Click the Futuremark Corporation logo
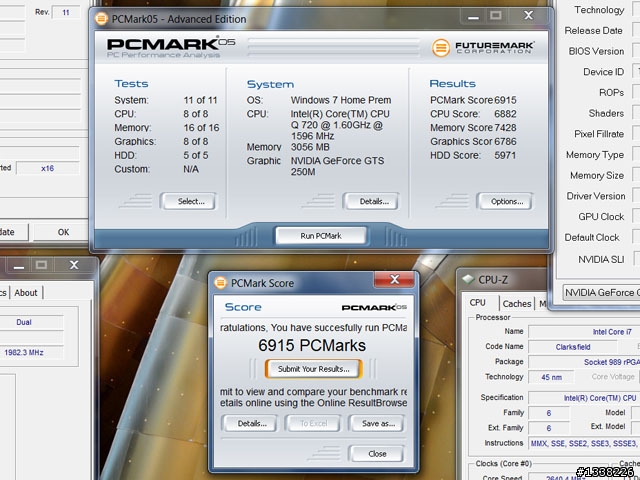 click(483, 48)
